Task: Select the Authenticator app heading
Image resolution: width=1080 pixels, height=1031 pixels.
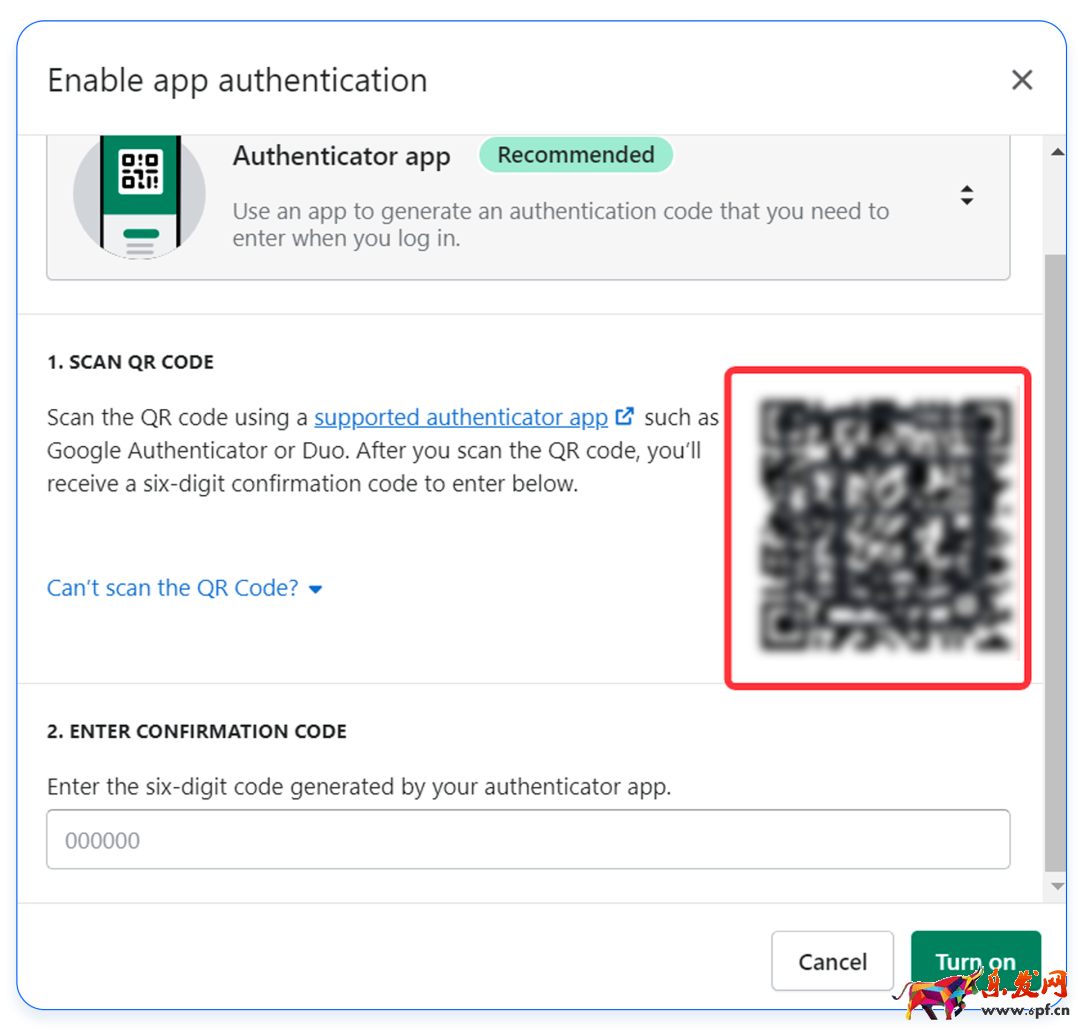Action: (x=342, y=157)
